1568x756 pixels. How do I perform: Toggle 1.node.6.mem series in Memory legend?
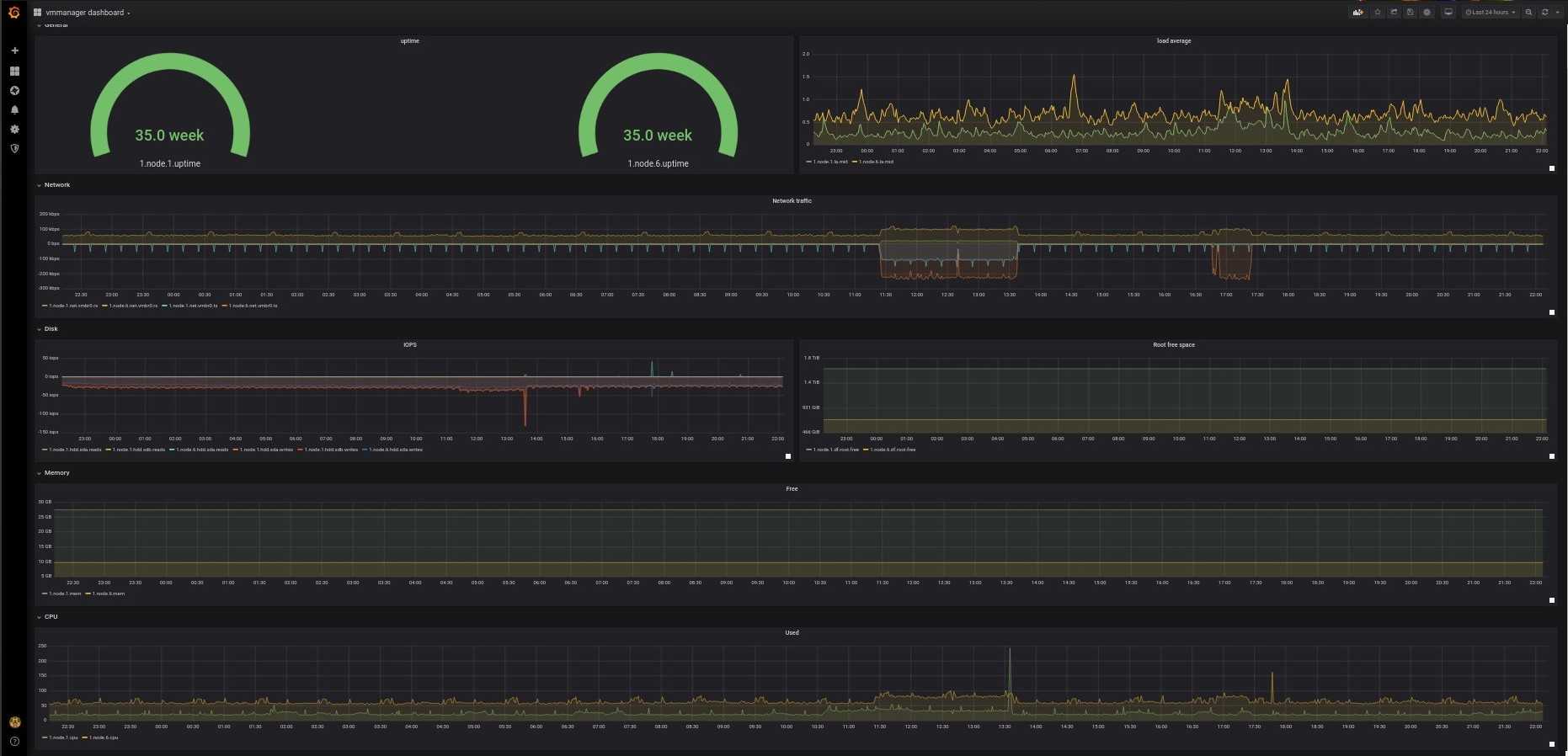coord(108,594)
